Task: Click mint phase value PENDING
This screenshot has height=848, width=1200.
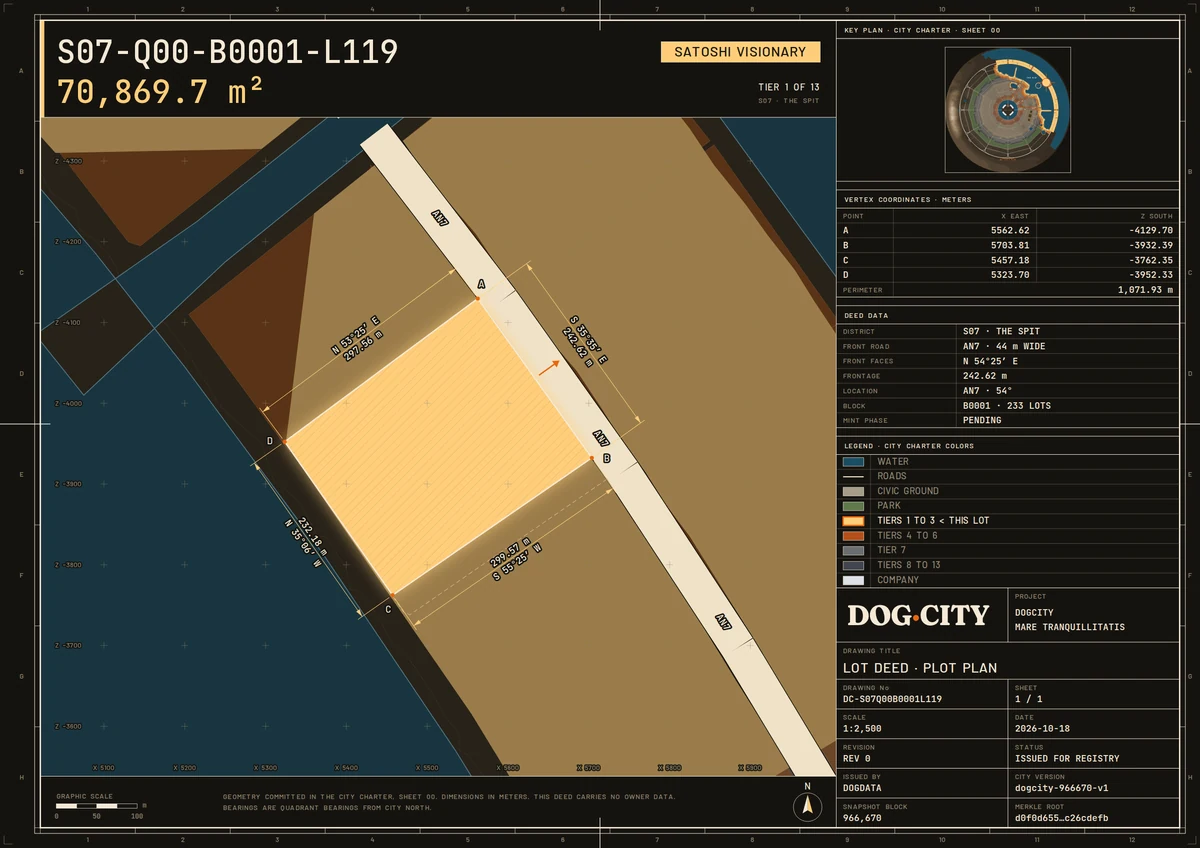Action: (982, 421)
